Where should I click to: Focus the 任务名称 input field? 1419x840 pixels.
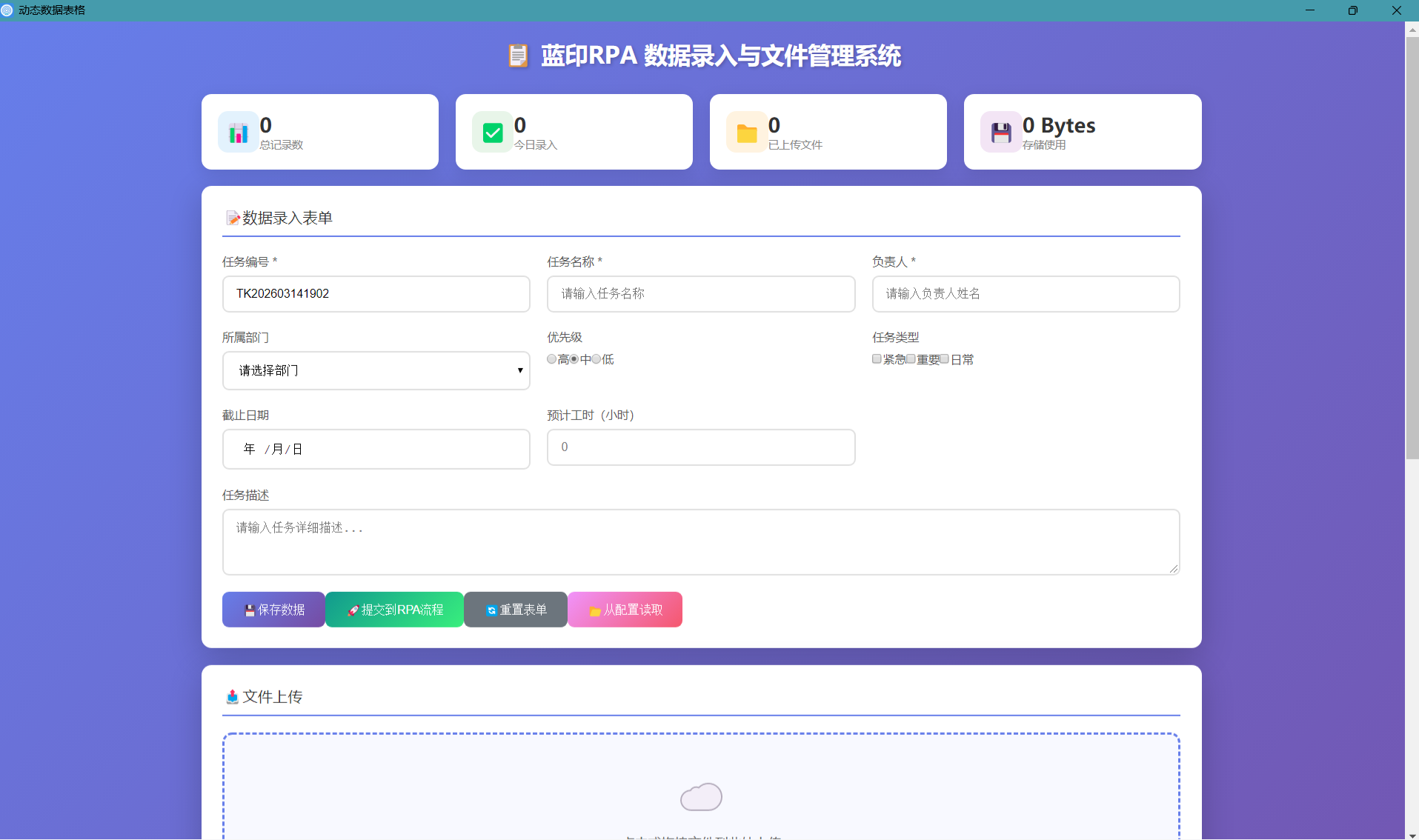(701, 294)
